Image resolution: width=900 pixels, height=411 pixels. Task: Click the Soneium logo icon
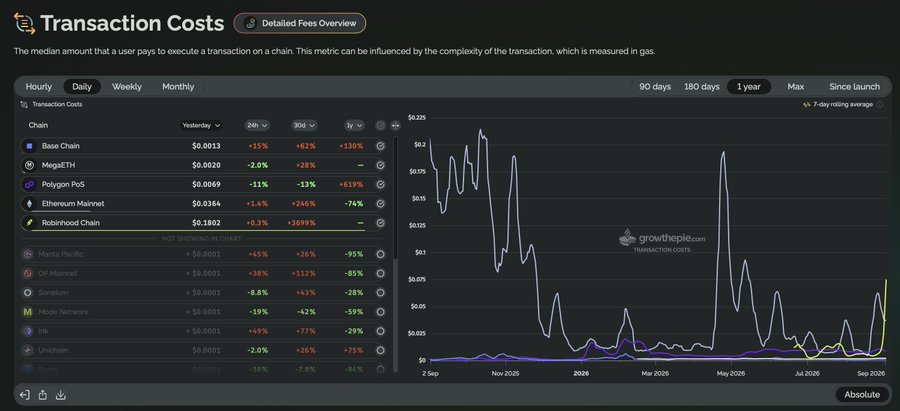28,293
